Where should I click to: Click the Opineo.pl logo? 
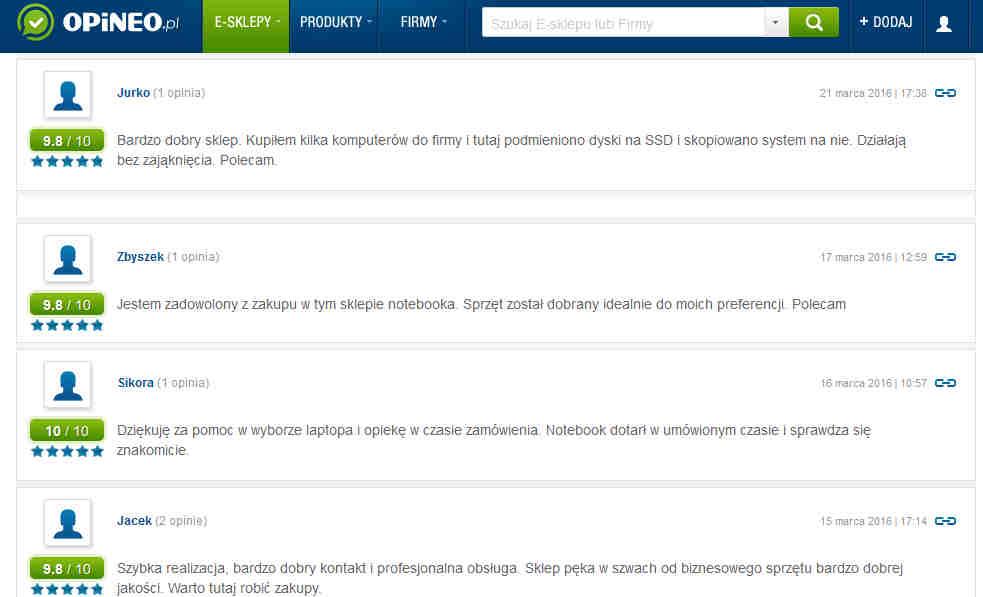pos(98,23)
